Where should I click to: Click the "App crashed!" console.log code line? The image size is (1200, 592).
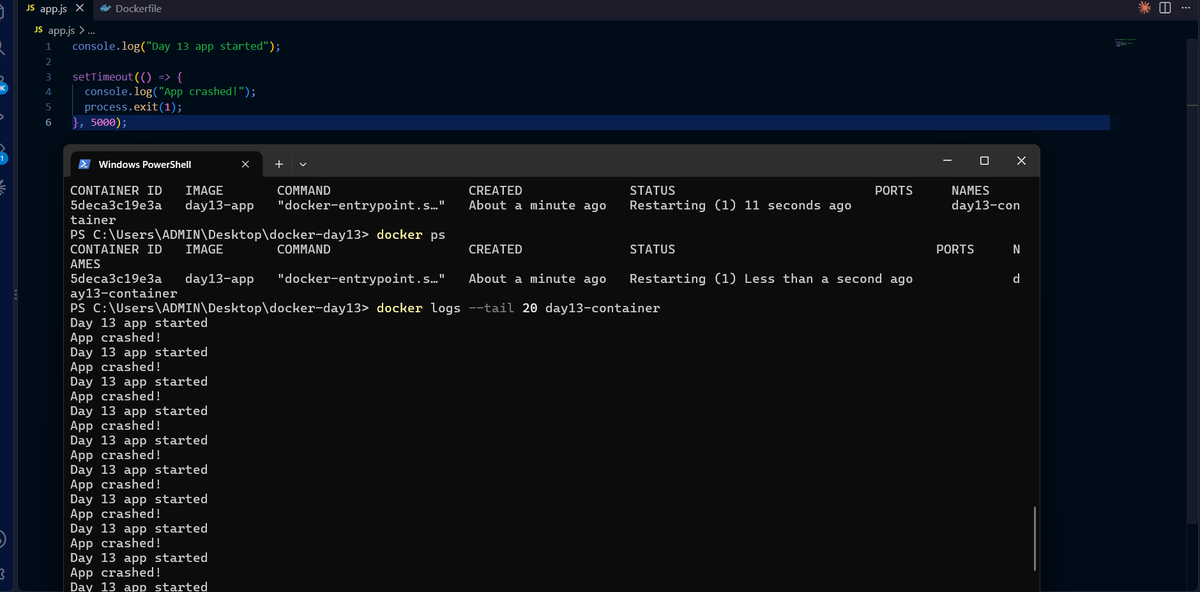[x=170, y=92]
